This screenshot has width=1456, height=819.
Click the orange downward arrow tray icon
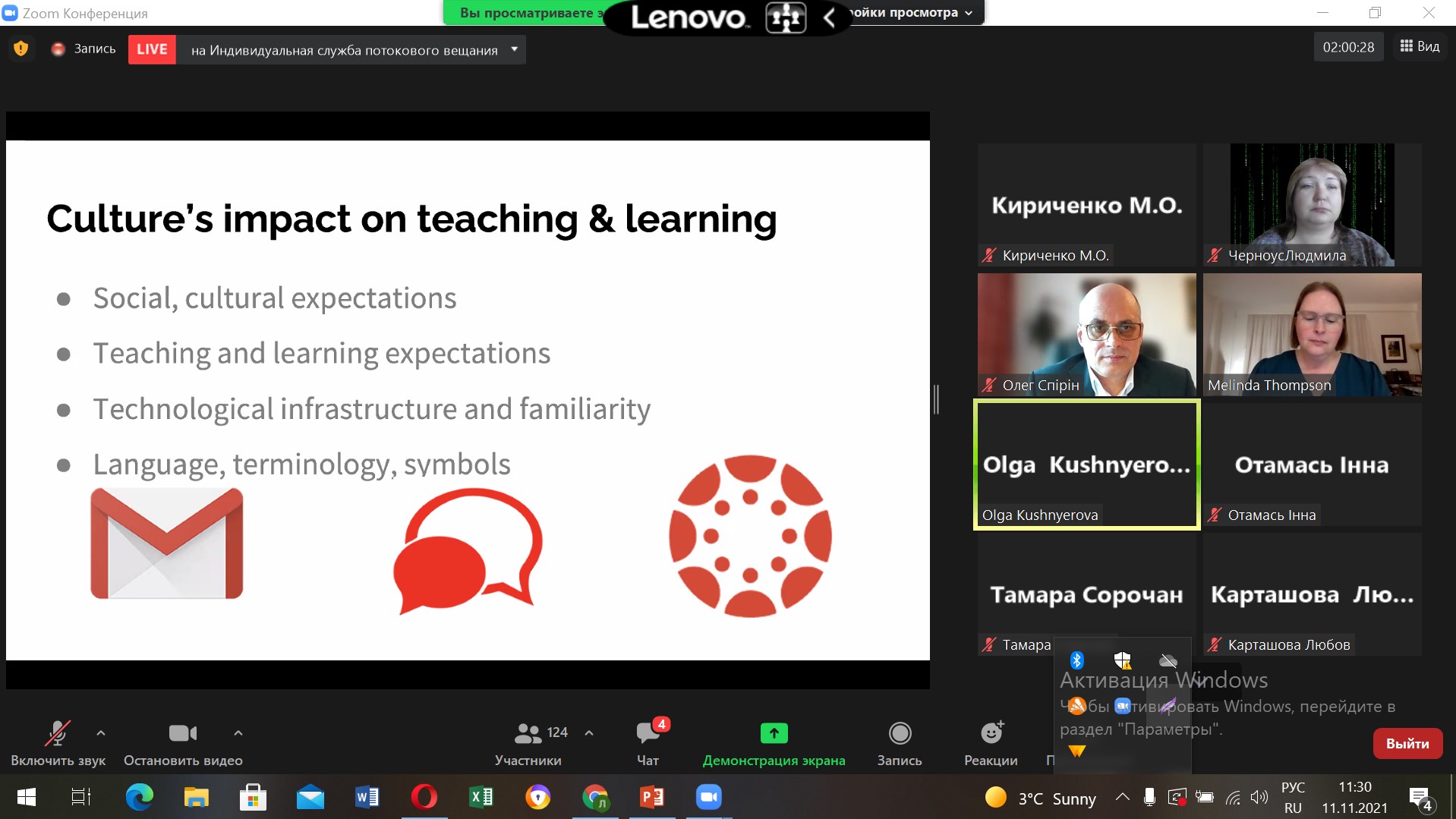(1076, 751)
